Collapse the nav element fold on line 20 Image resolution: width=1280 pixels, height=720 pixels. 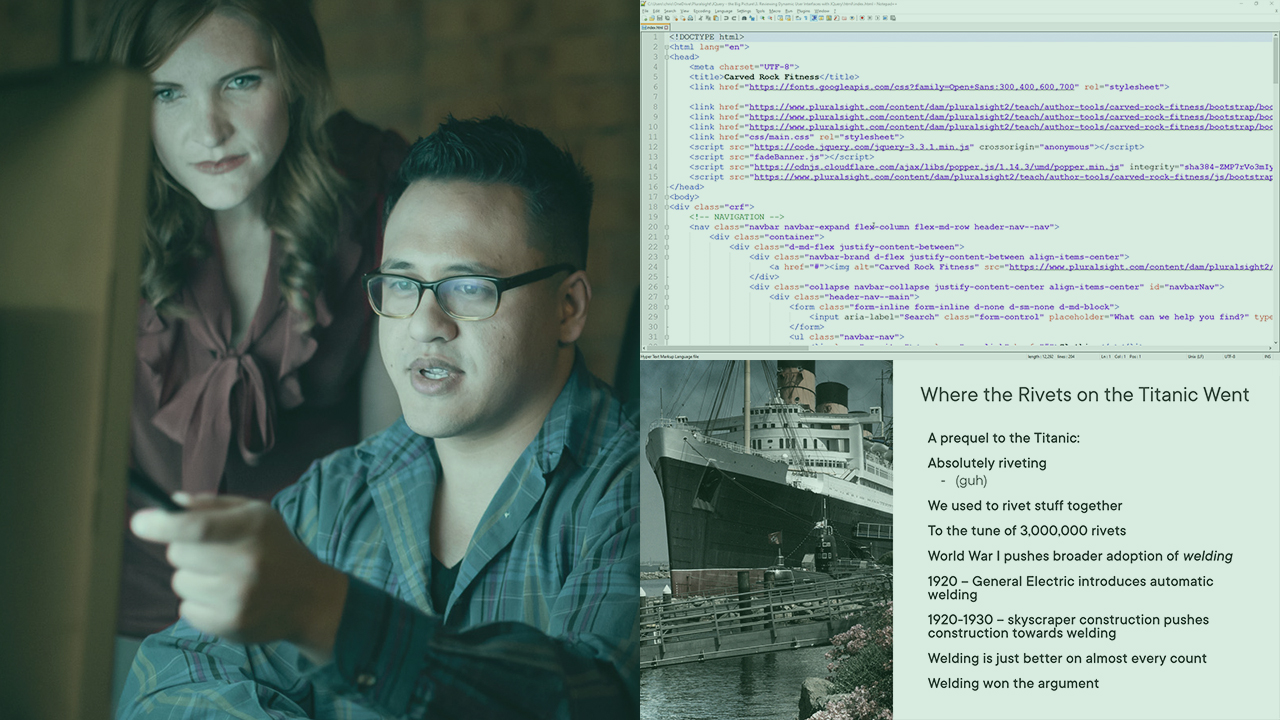pos(667,227)
